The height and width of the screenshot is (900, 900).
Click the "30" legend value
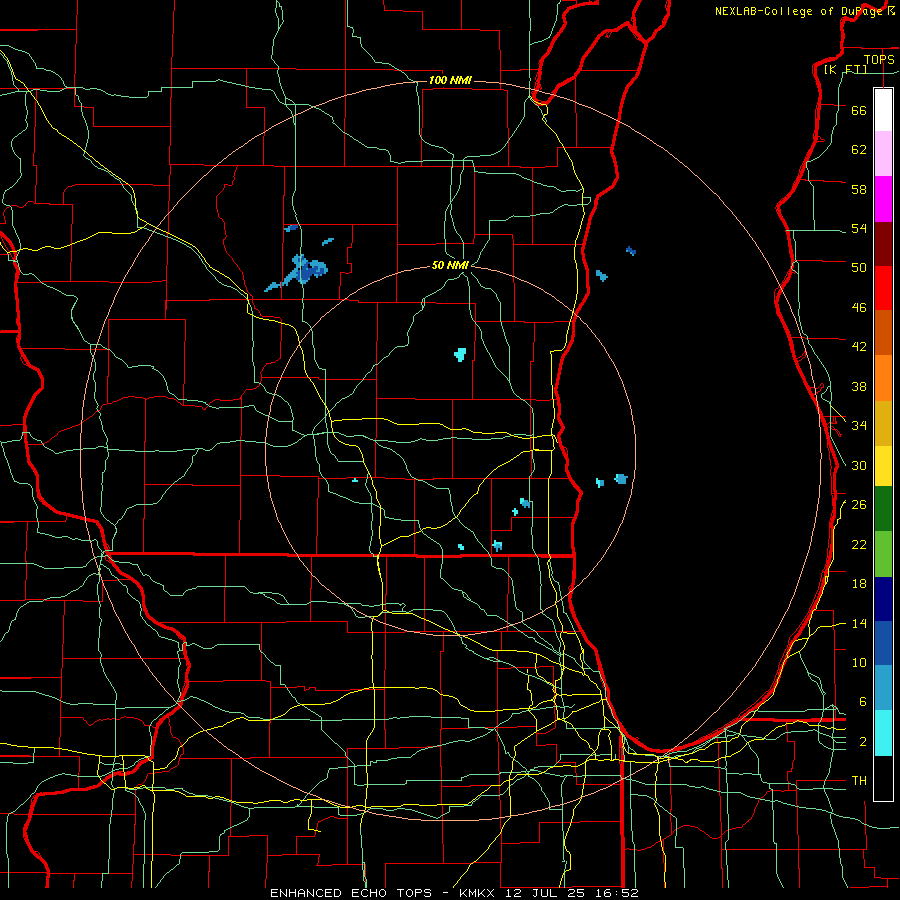point(859,466)
